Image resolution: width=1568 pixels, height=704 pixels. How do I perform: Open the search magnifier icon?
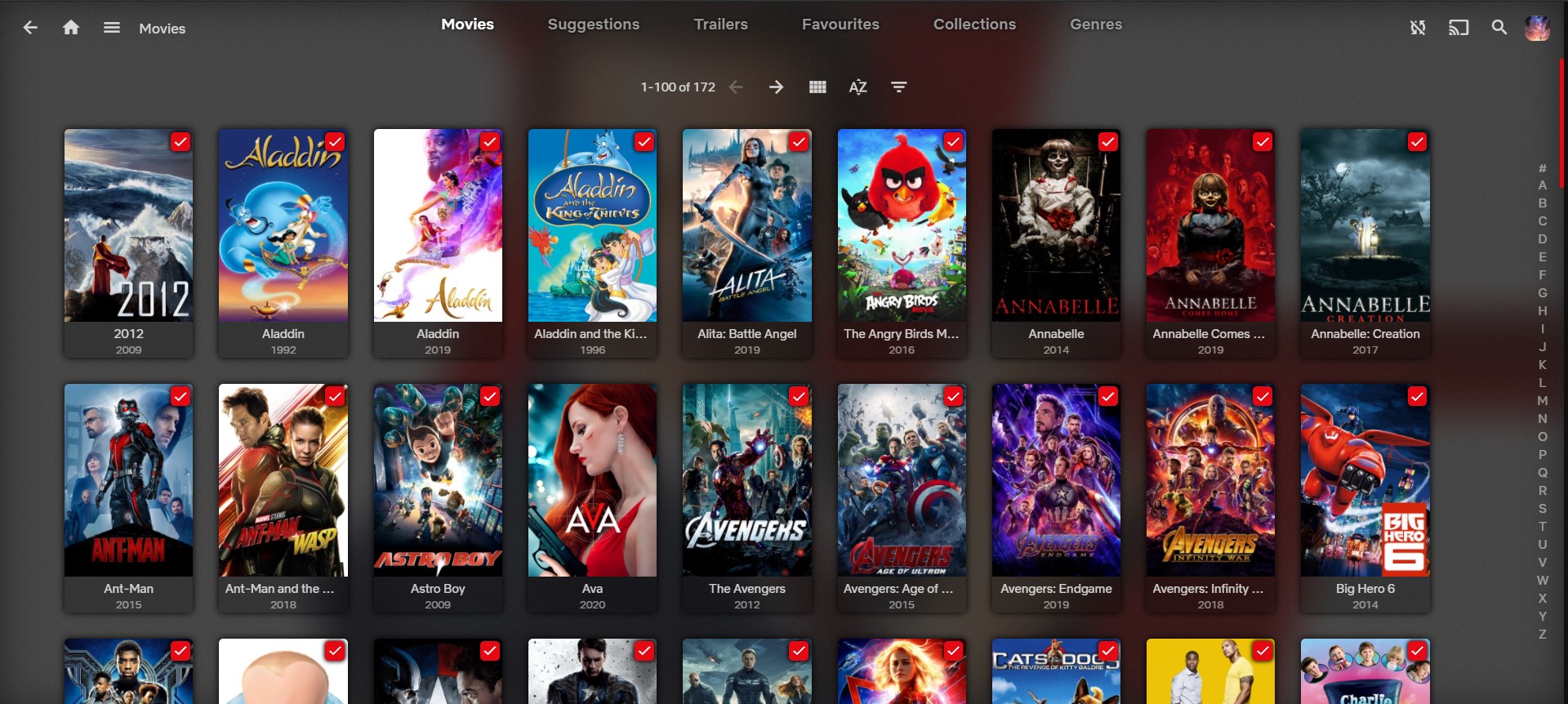click(x=1499, y=28)
